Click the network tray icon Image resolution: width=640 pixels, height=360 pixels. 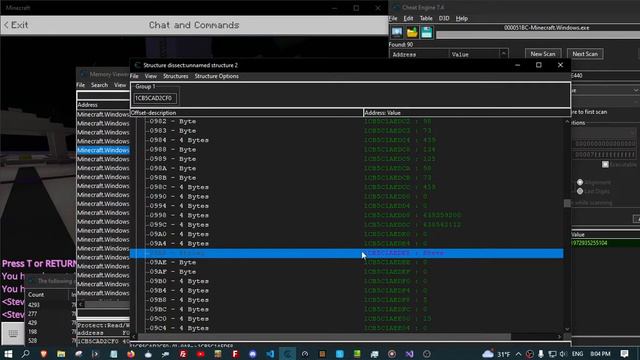click(552, 354)
